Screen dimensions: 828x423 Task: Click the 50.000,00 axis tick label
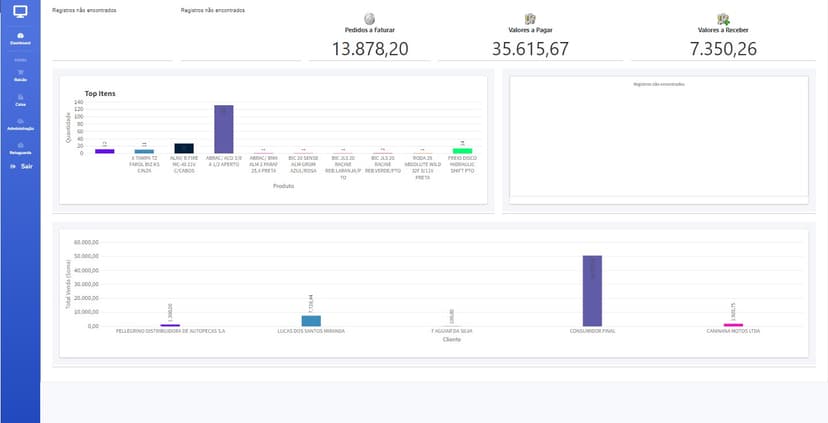click(86, 256)
